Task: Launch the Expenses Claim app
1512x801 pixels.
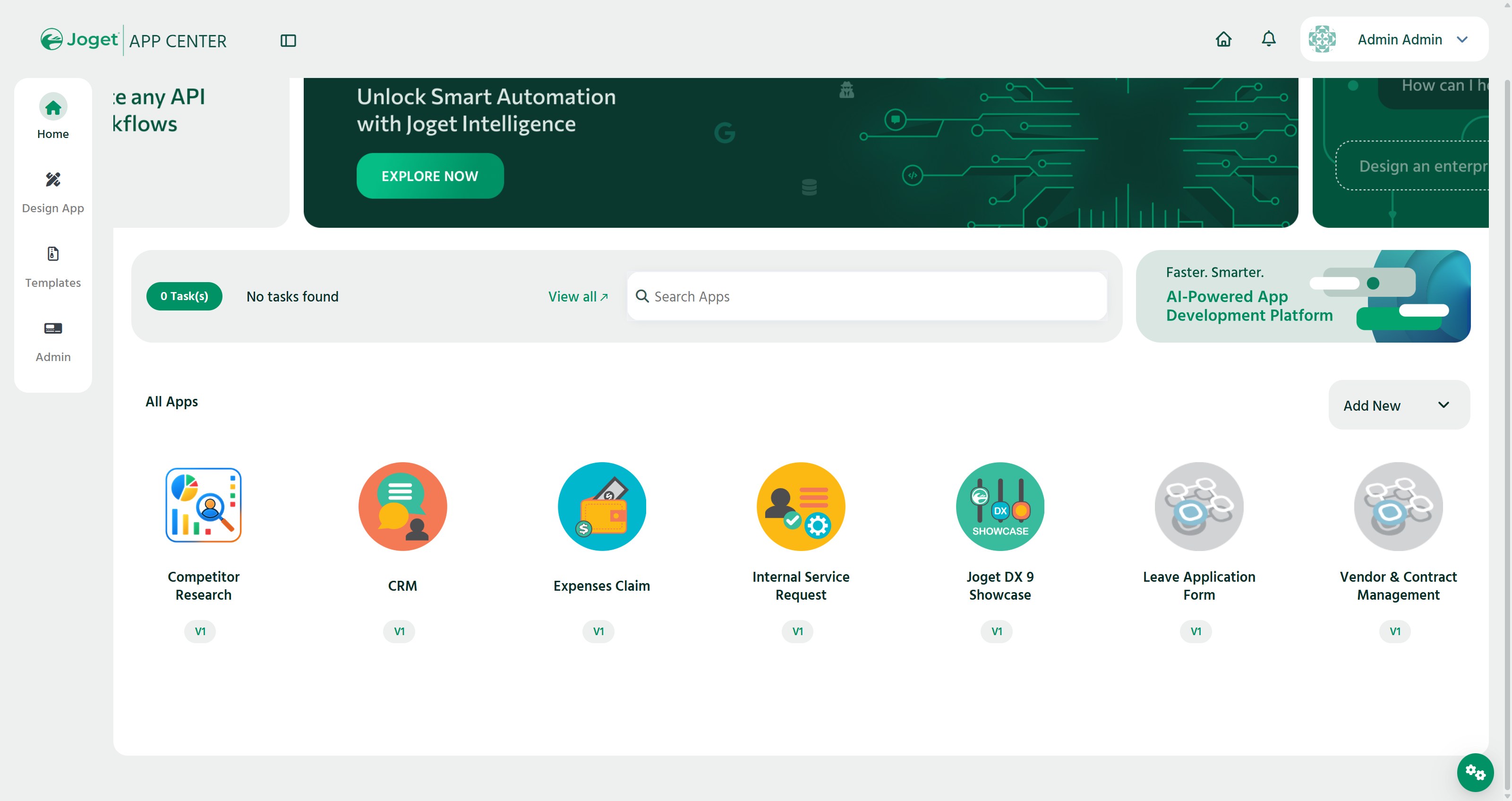Action: point(602,506)
